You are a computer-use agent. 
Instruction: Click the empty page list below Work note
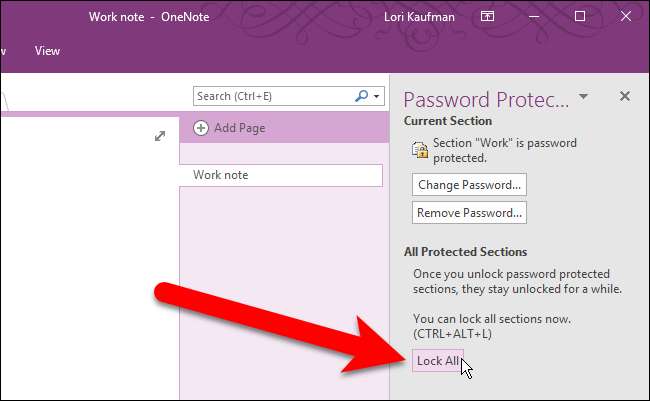point(282,290)
